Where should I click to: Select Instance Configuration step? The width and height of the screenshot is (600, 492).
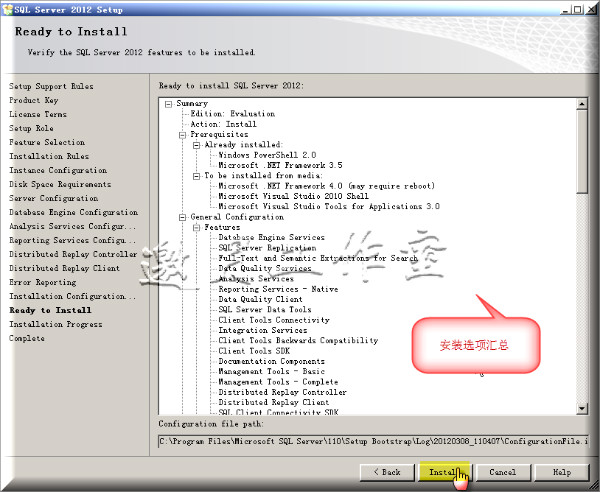(x=58, y=170)
